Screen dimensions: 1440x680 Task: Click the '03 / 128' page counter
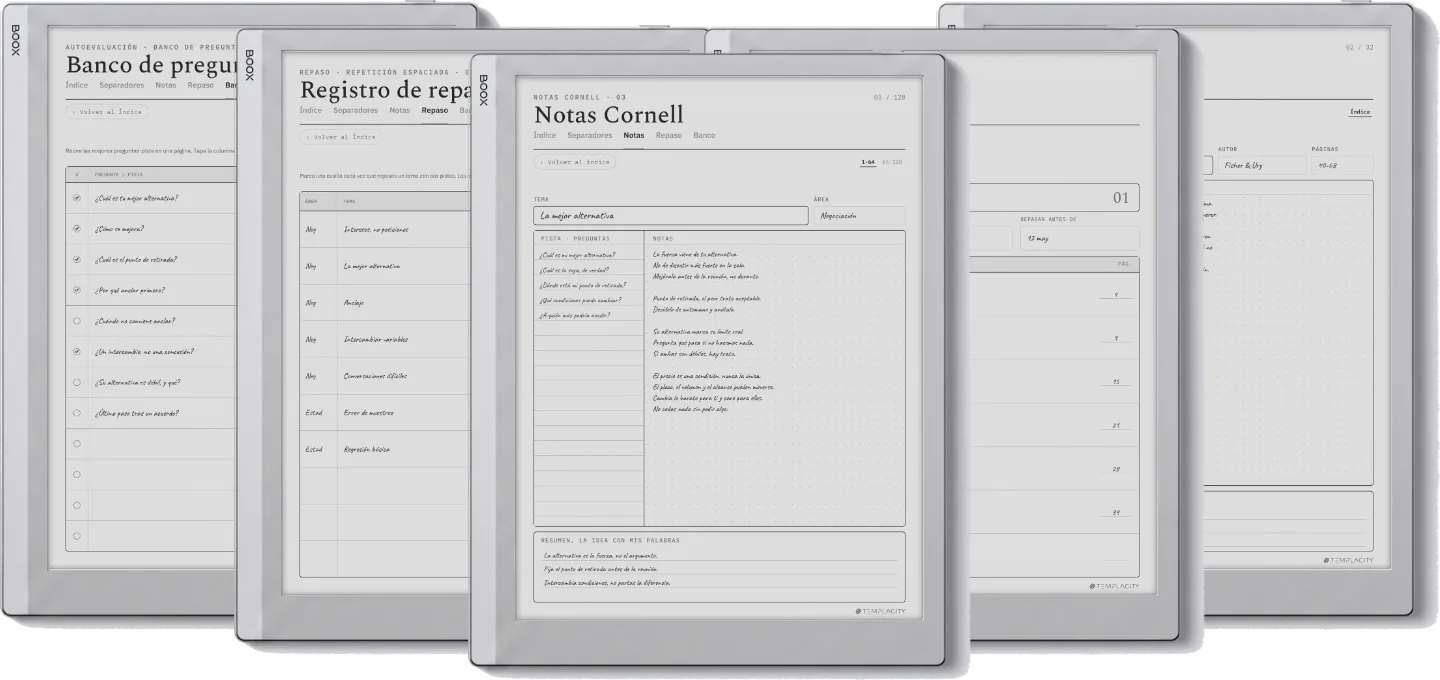[888, 97]
